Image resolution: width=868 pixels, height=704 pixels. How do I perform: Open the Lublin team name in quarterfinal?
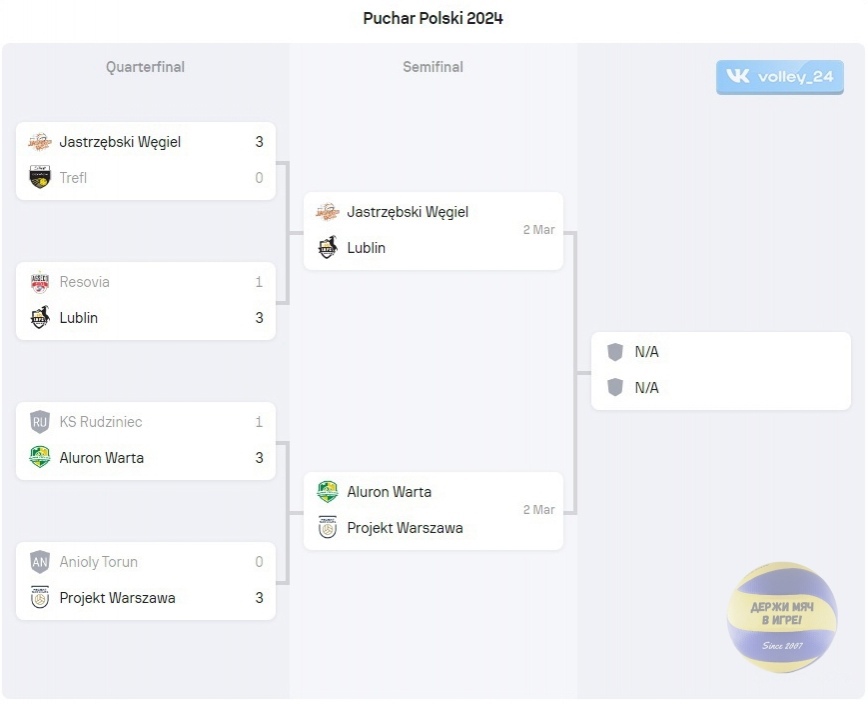(x=79, y=318)
